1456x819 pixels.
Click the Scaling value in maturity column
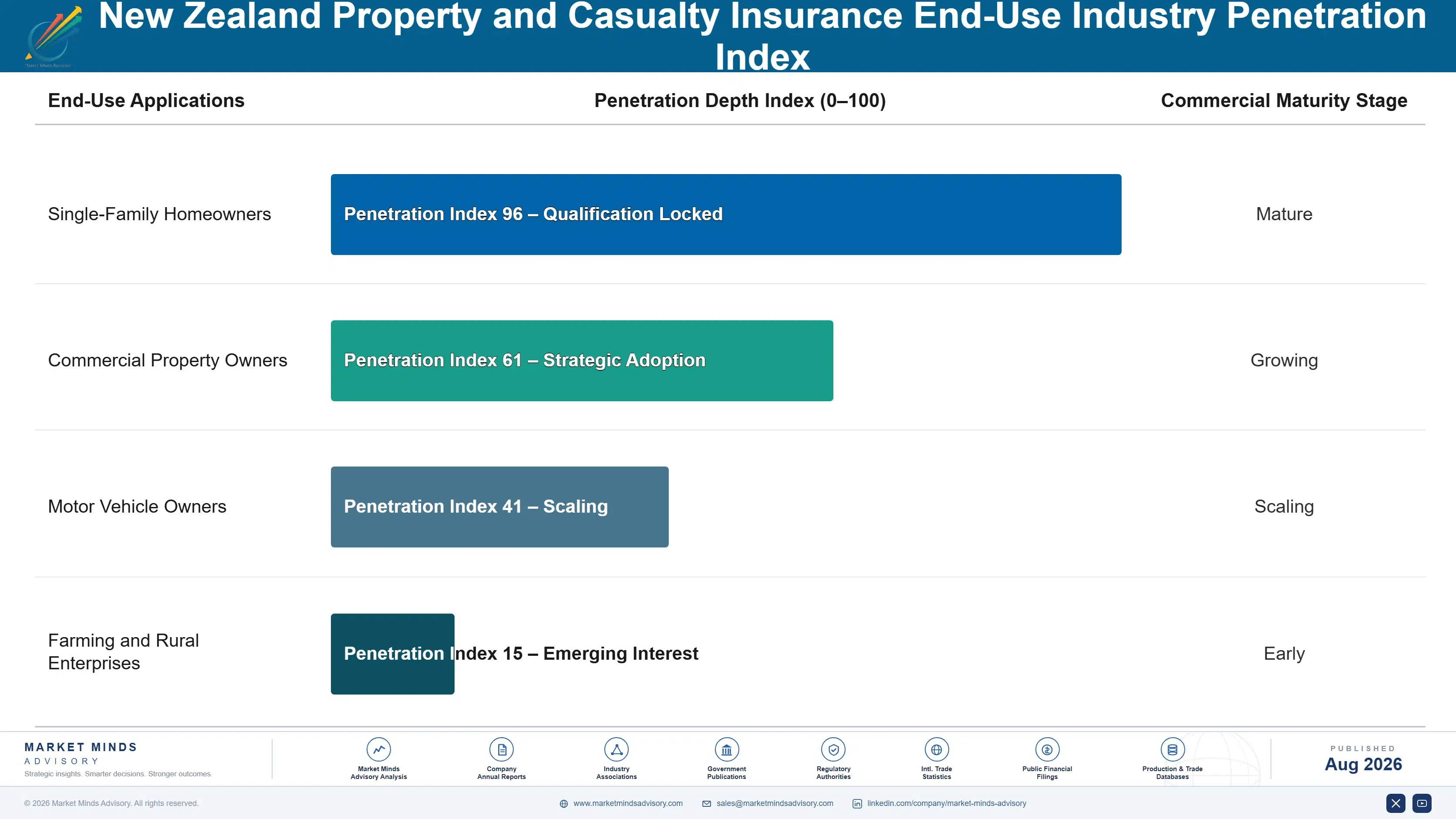click(1284, 507)
